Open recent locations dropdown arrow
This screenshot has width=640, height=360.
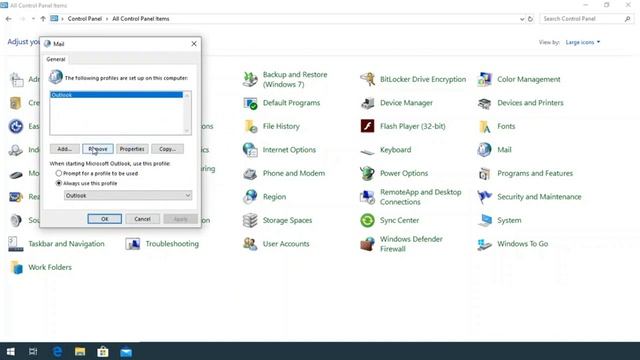pos(33,19)
